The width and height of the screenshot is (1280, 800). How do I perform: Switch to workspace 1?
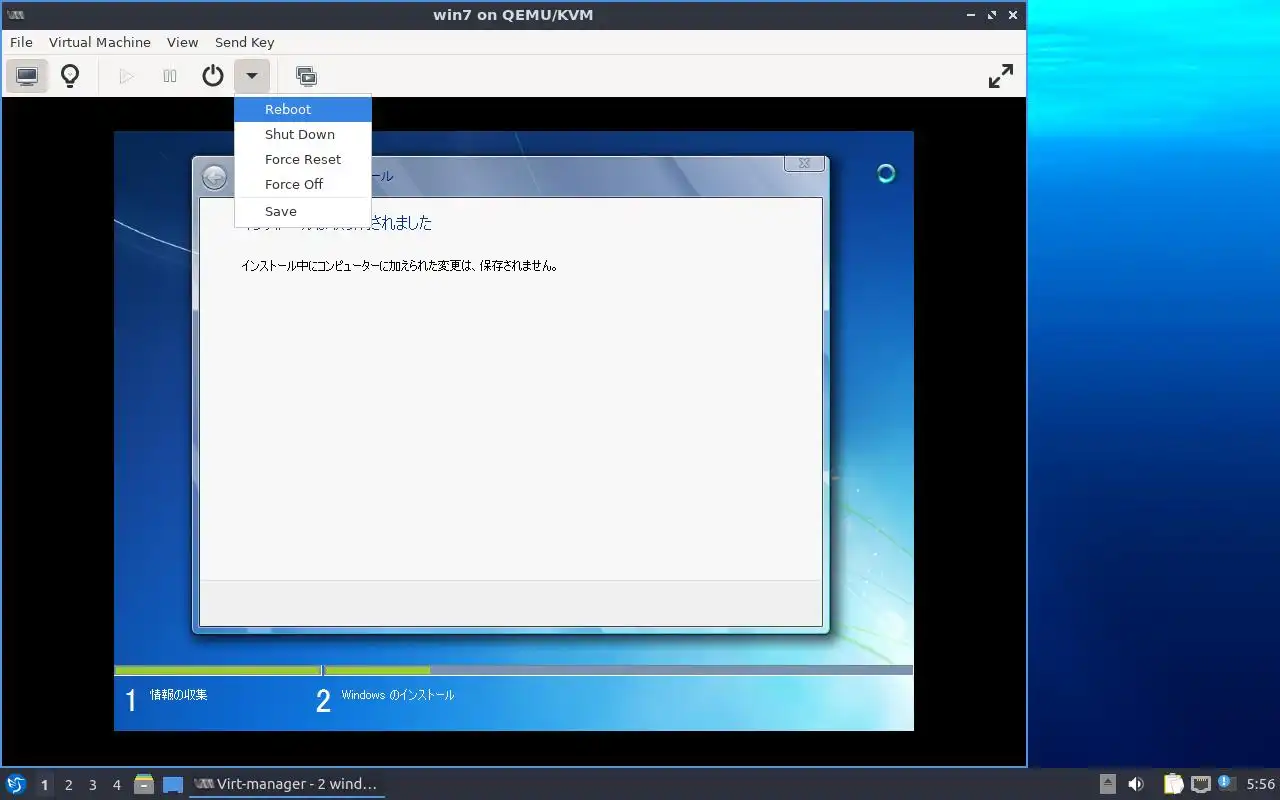44,785
